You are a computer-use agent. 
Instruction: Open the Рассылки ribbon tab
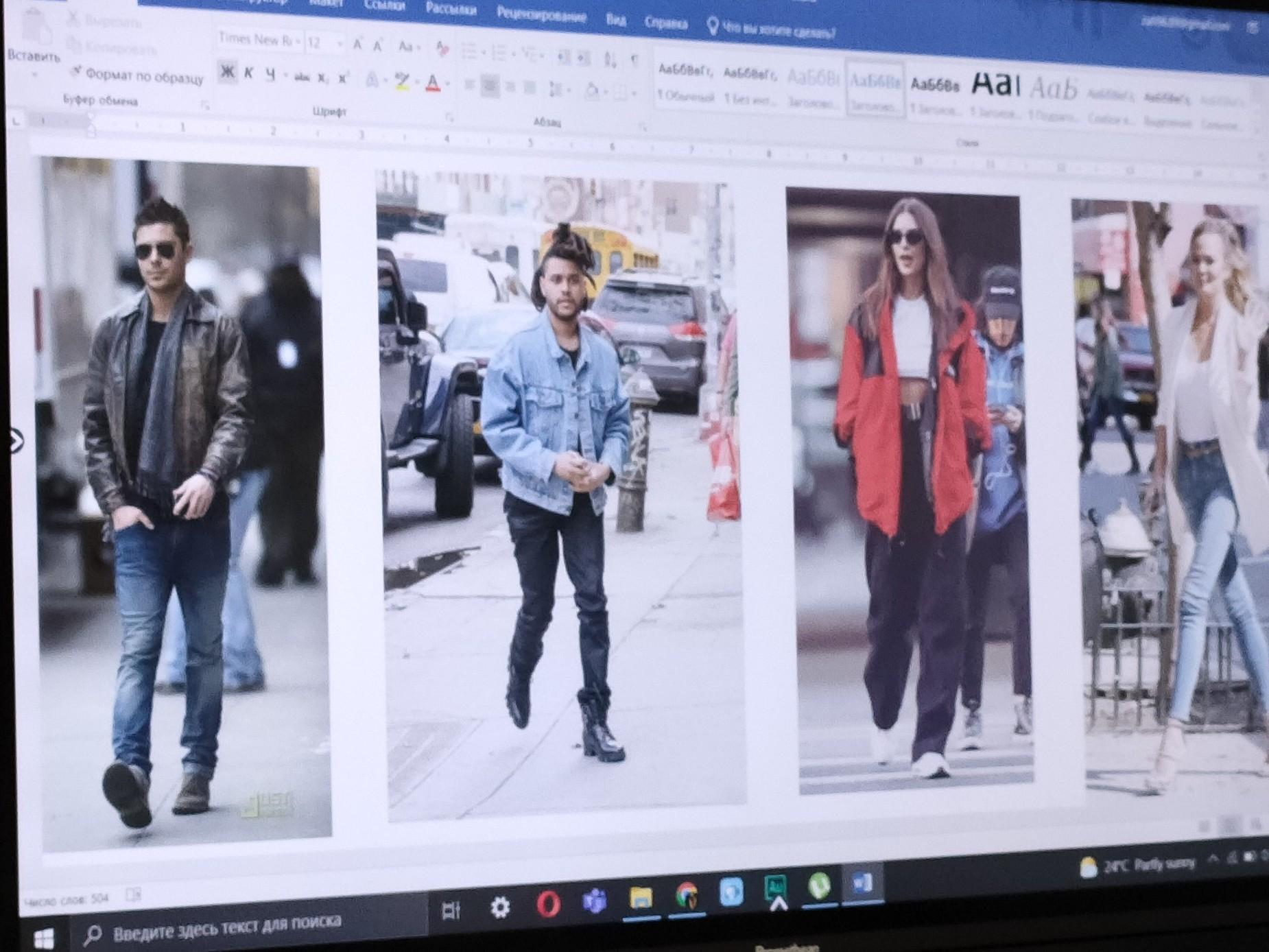451,9
